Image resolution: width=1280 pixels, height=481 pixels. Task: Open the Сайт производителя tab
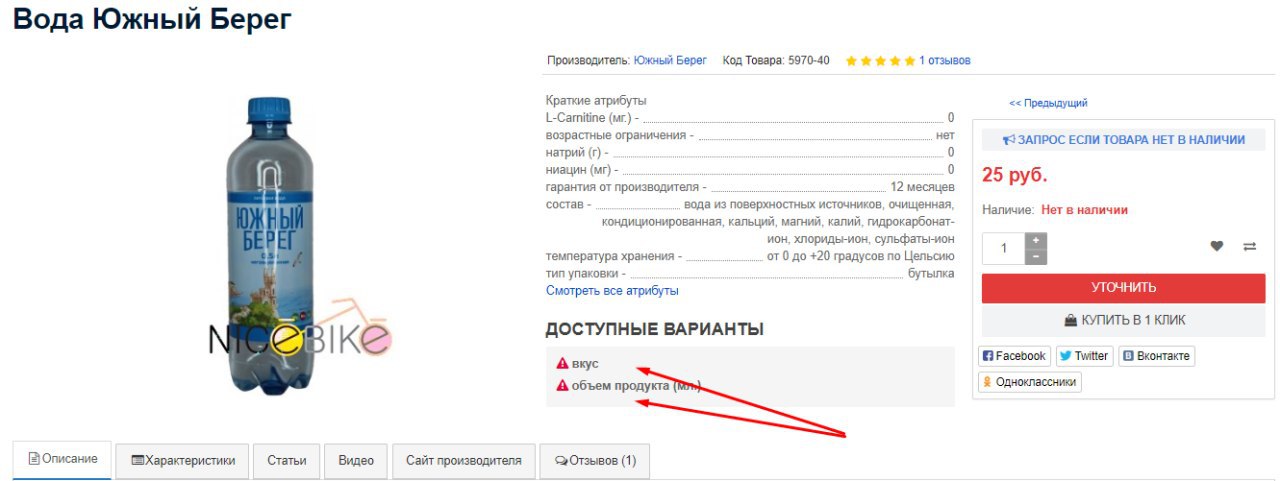point(463,461)
